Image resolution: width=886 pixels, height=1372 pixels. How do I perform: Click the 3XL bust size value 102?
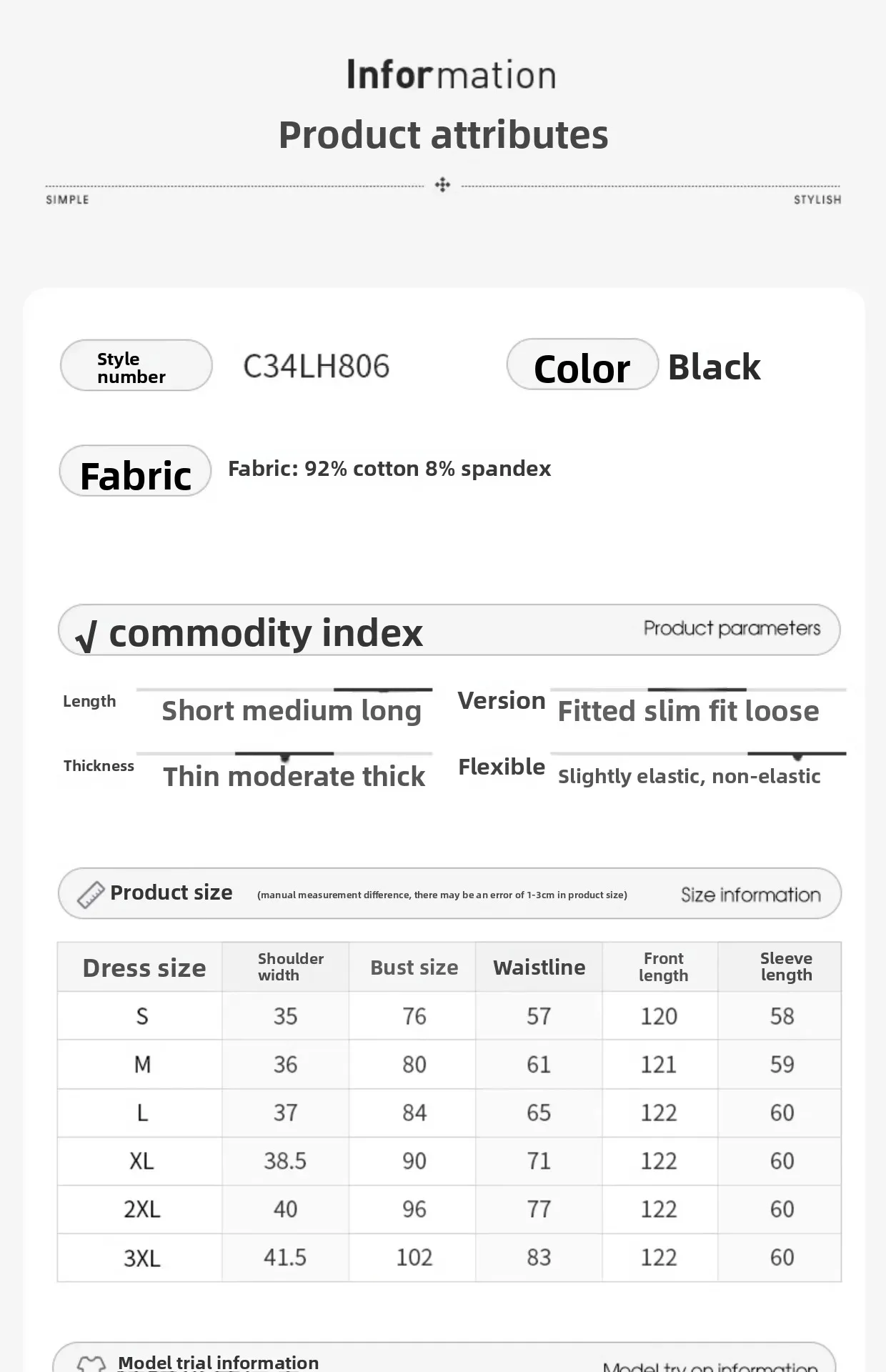(x=414, y=1257)
